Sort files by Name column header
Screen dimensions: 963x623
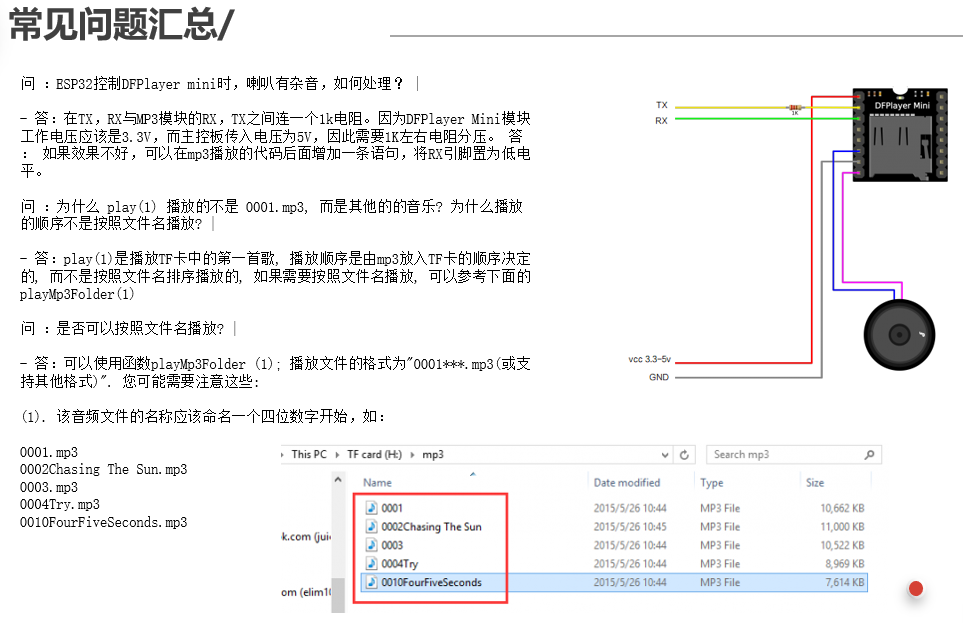(x=377, y=483)
